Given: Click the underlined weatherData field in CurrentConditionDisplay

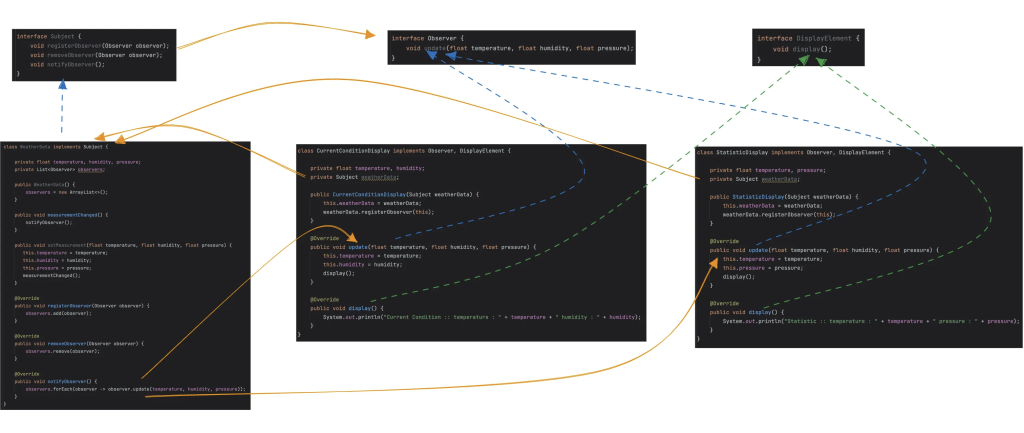Looking at the screenshot, I should point(379,177).
